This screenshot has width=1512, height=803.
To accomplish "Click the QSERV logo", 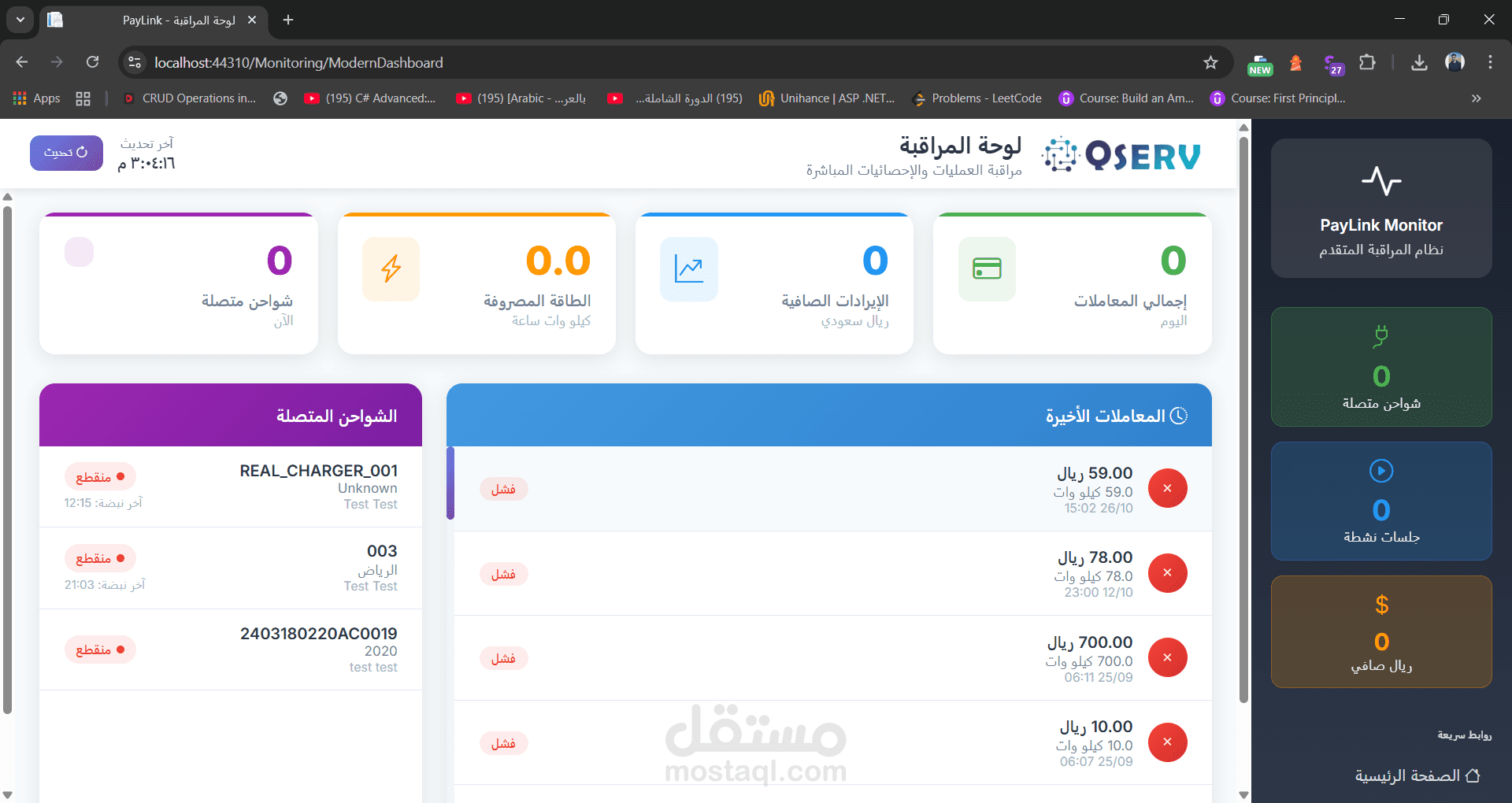I will 1121,154.
